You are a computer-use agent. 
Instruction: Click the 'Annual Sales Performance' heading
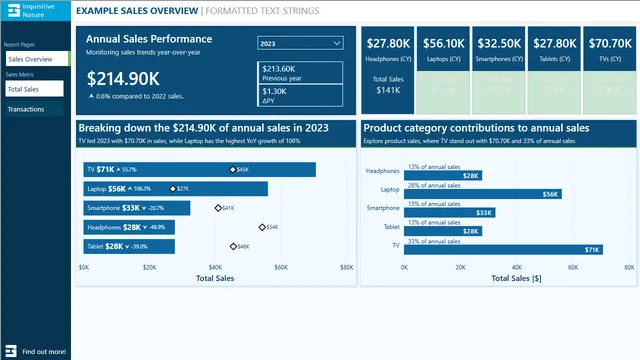pos(149,39)
